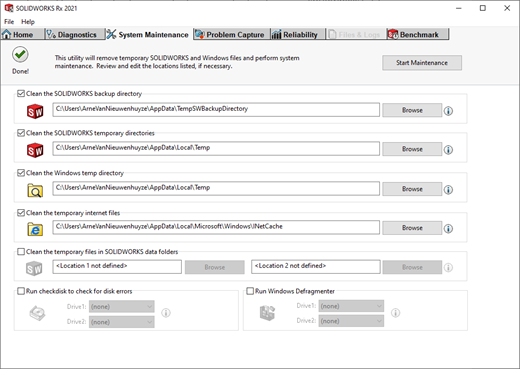Image resolution: width=520 pixels, height=369 pixels.
Task: Open Defragmenter Drive2 dropdown
Action: (351, 321)
